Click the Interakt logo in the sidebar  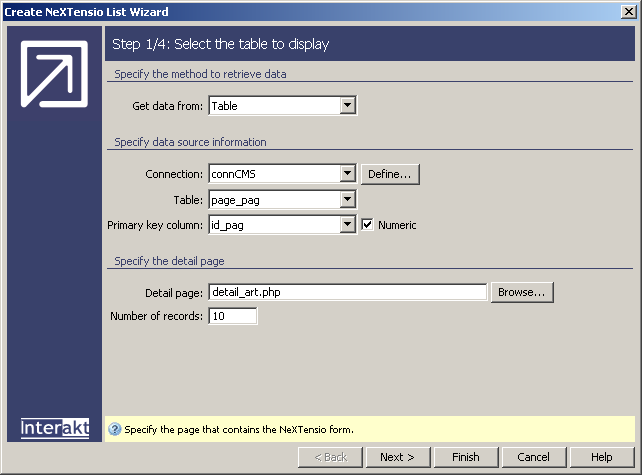(x=55, y=428)
